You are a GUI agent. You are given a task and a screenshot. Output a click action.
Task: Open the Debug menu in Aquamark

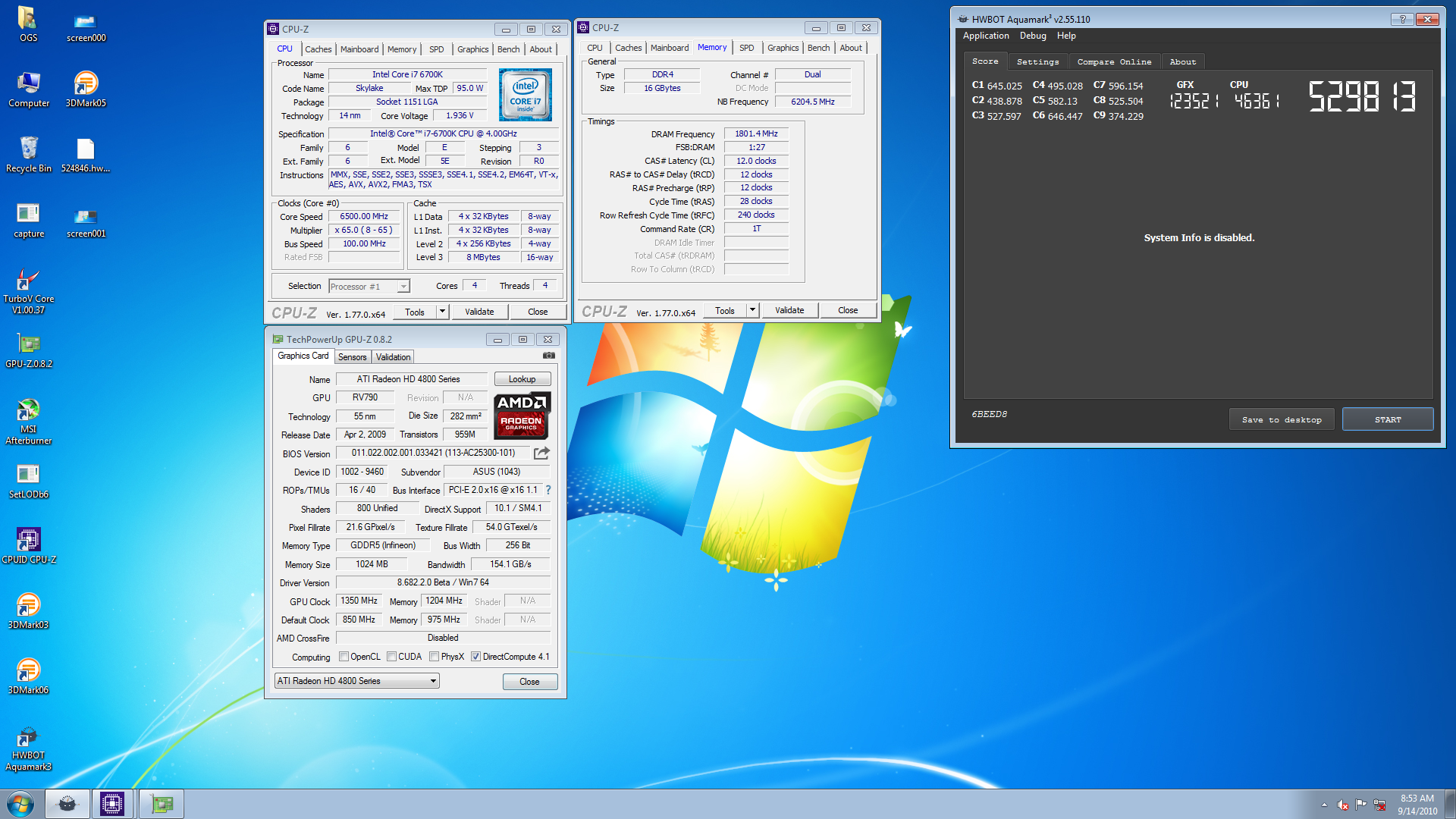1033,36
